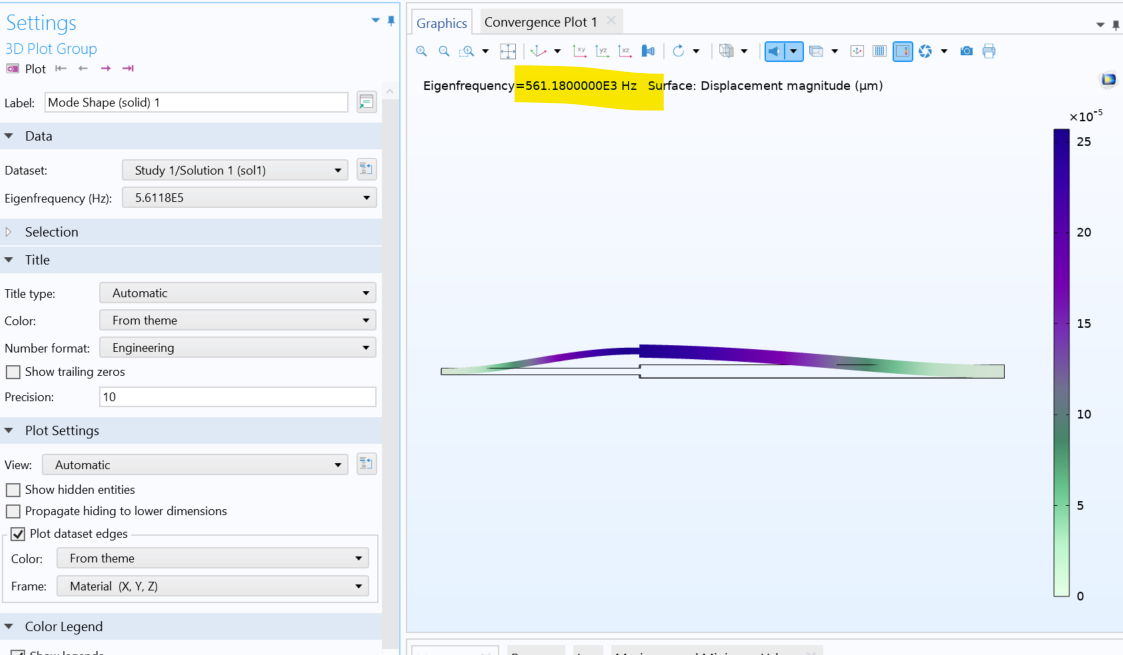Open the Eigenfrequency (Hz) dropdown

point(249,198)
